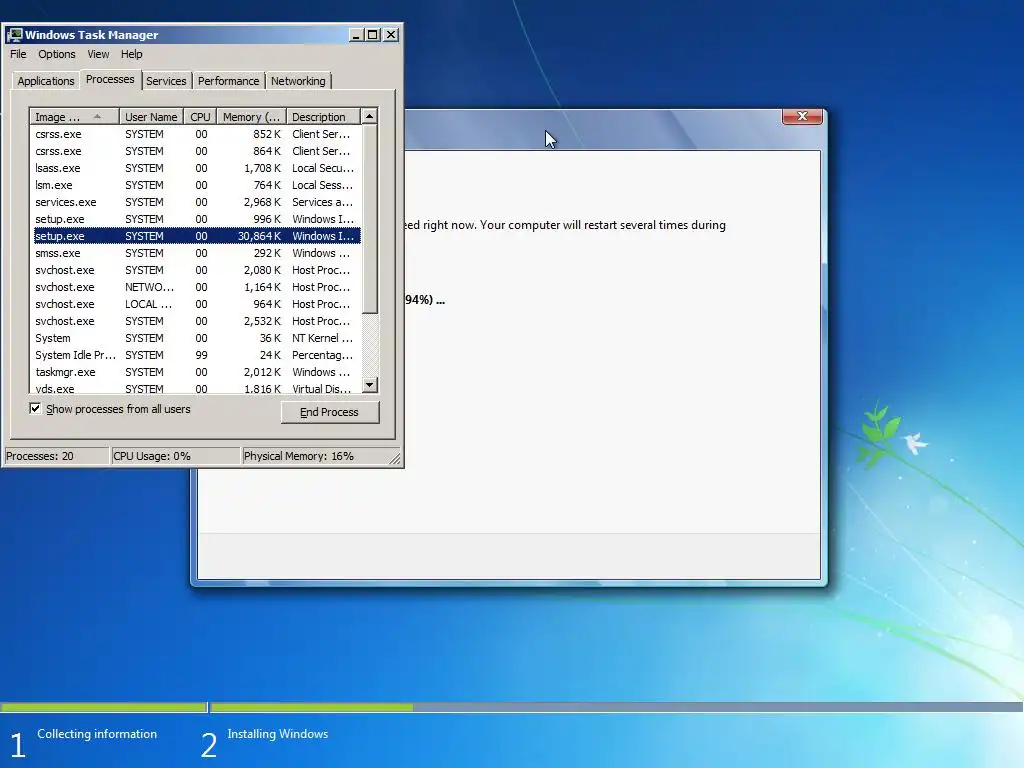
Task: Click the Collecting information step label
Action: 97,734
